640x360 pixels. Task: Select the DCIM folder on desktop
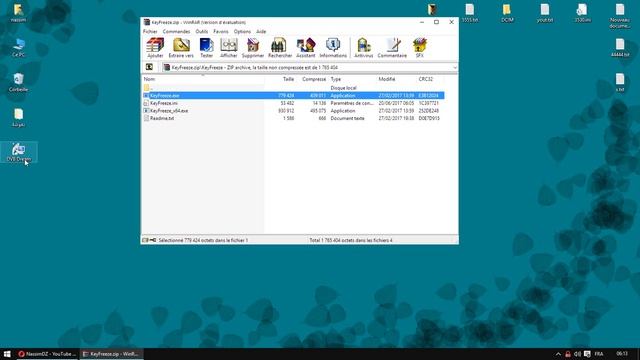(x=507, y=13)
